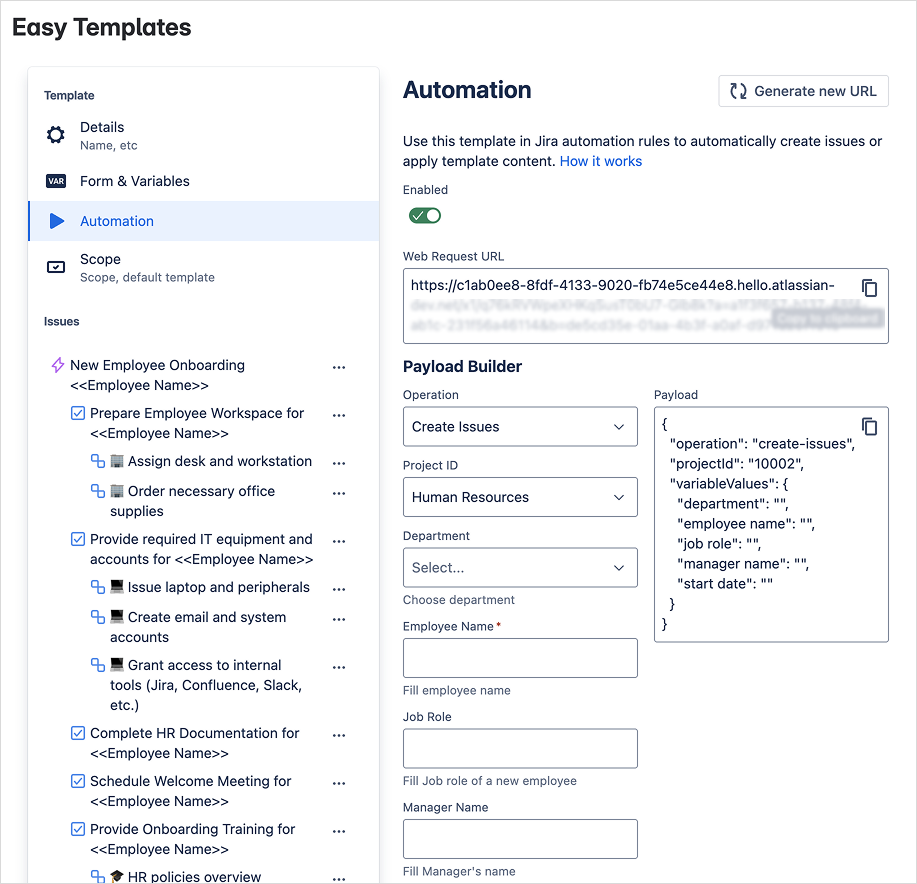Open more options for New Employee Onboarding
917x884 pixels.
pos(339,367)
